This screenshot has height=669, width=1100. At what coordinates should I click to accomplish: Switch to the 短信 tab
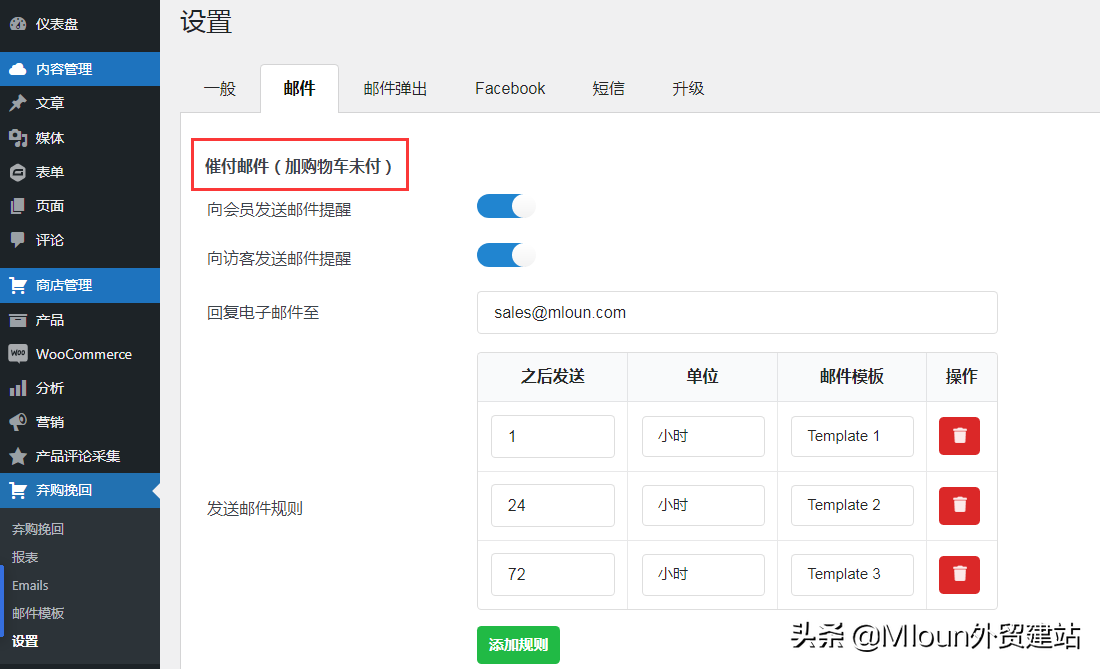click(608, 88)
